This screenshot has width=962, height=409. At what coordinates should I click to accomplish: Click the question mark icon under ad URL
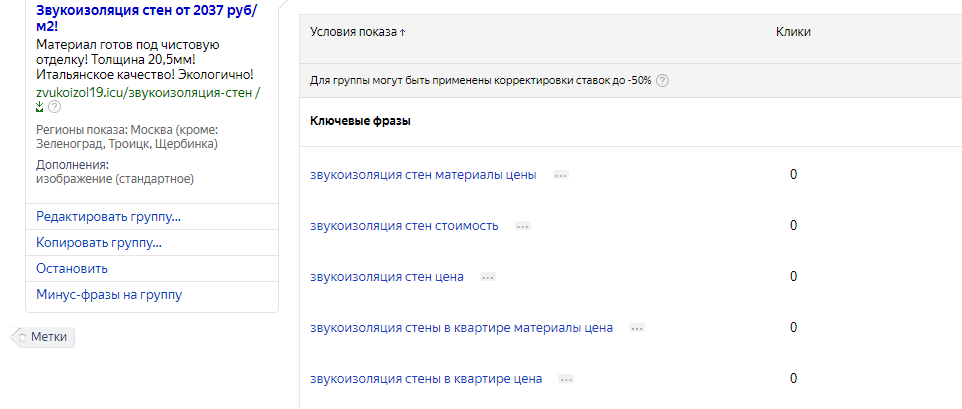[x=54, y=107]
